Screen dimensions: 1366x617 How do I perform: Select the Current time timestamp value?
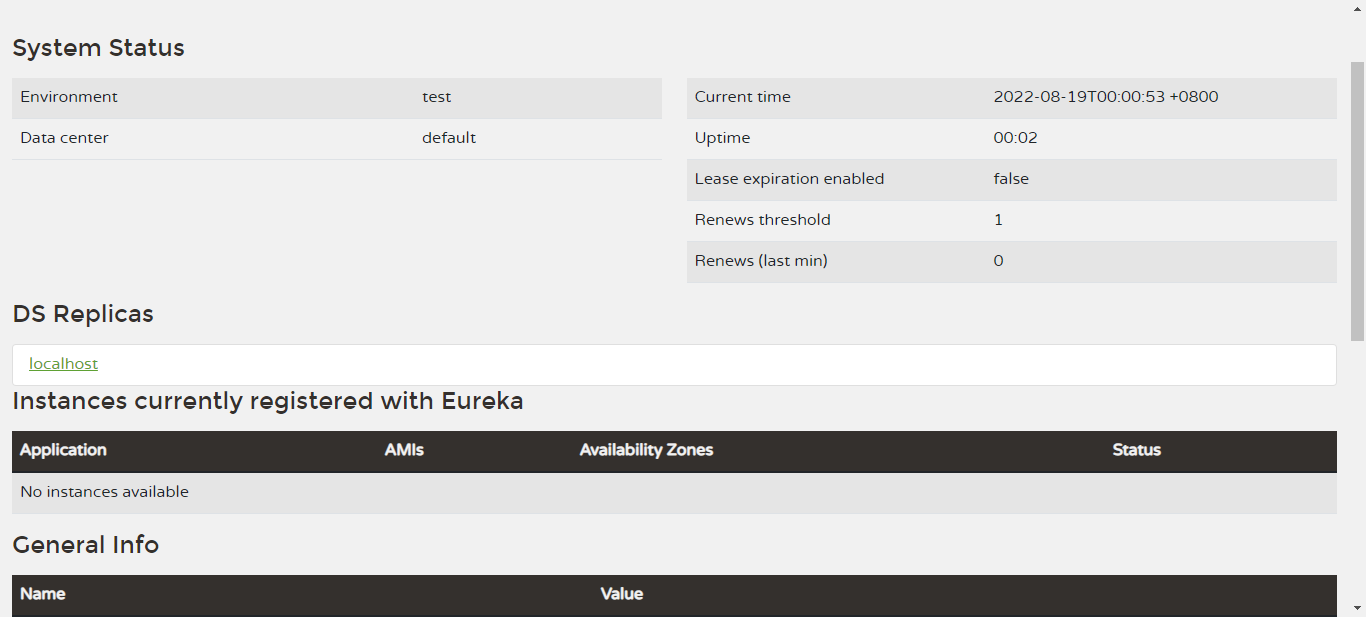pos(1105,97)
